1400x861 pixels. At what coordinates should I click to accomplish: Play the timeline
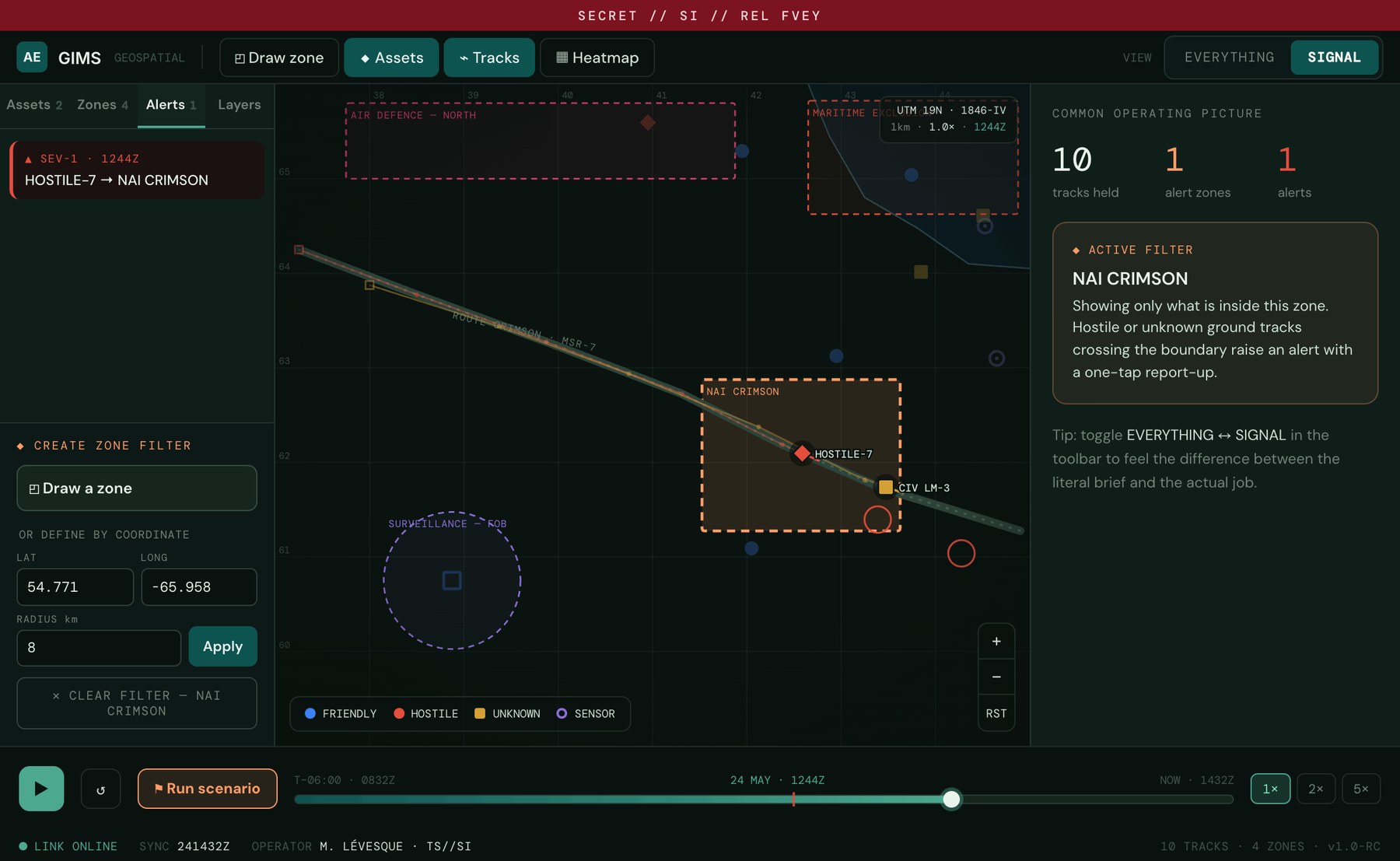pyautogui.click(x=41, y=789)
